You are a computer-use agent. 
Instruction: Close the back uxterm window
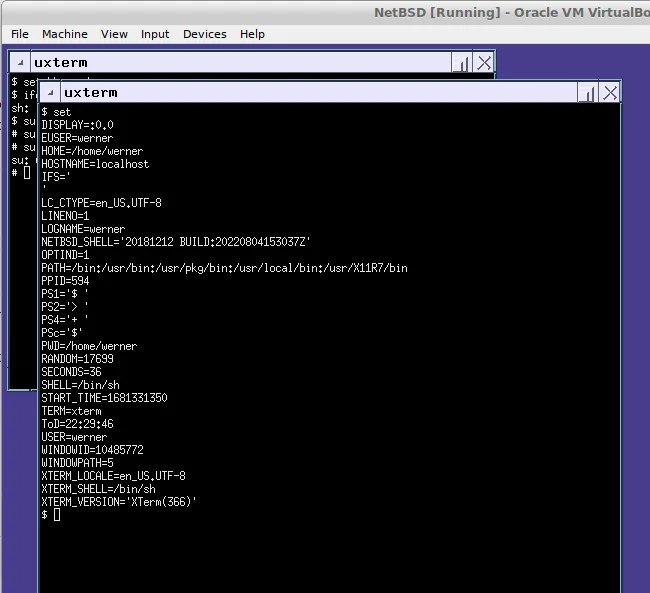coord(484,63)
